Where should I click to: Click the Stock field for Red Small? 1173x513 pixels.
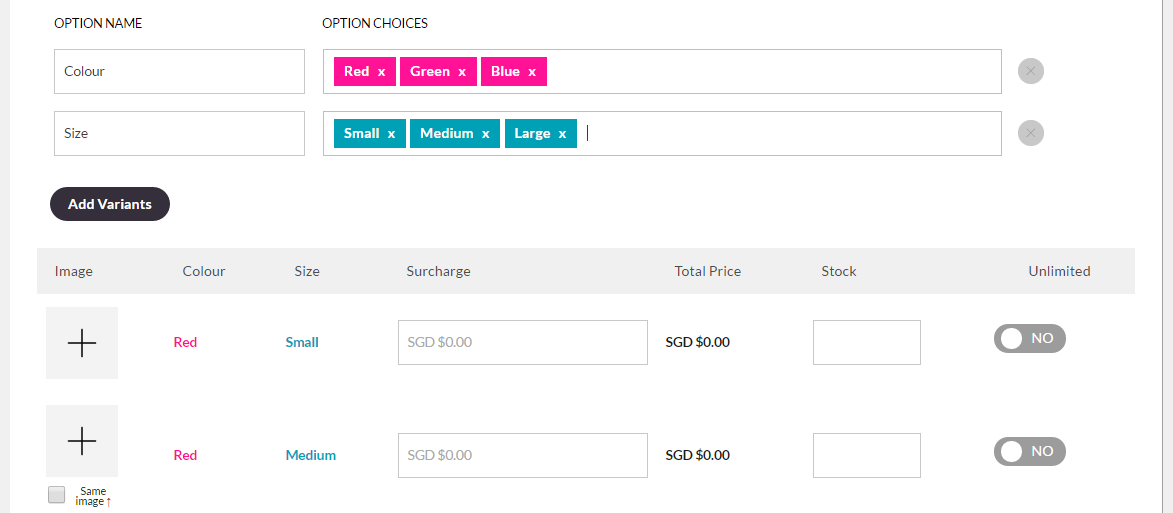(866, 343)
